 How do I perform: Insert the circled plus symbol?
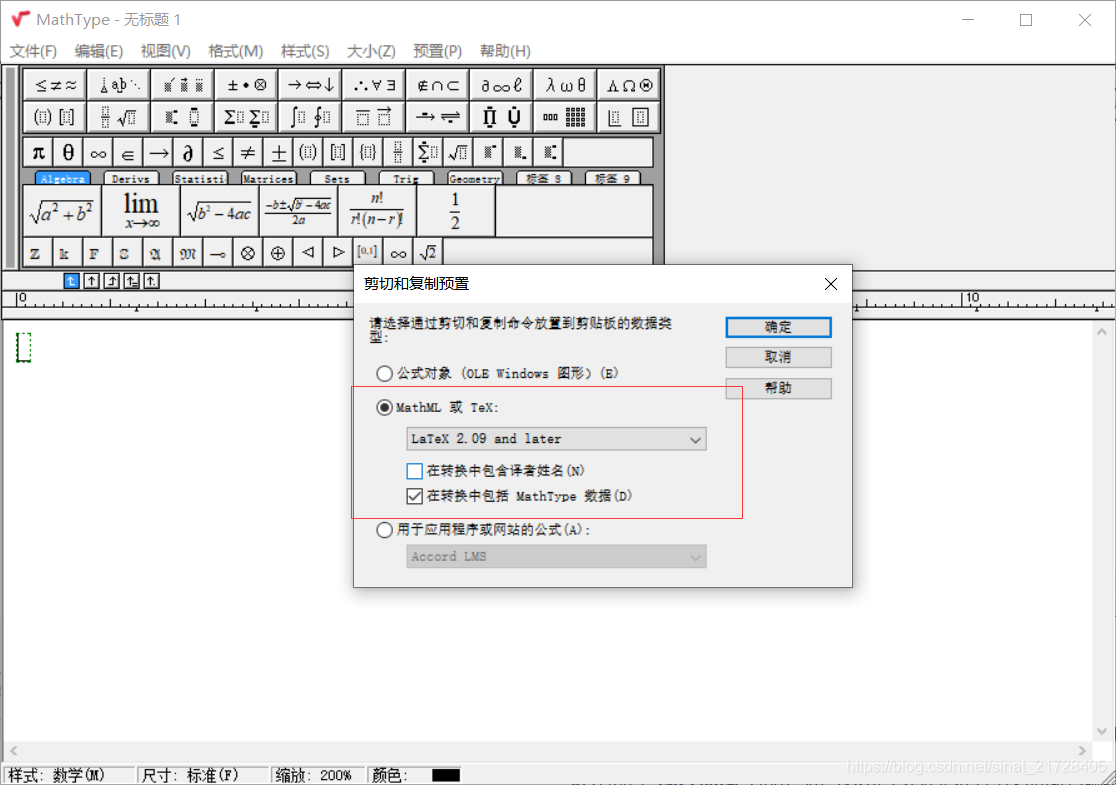tap(278, 253)
